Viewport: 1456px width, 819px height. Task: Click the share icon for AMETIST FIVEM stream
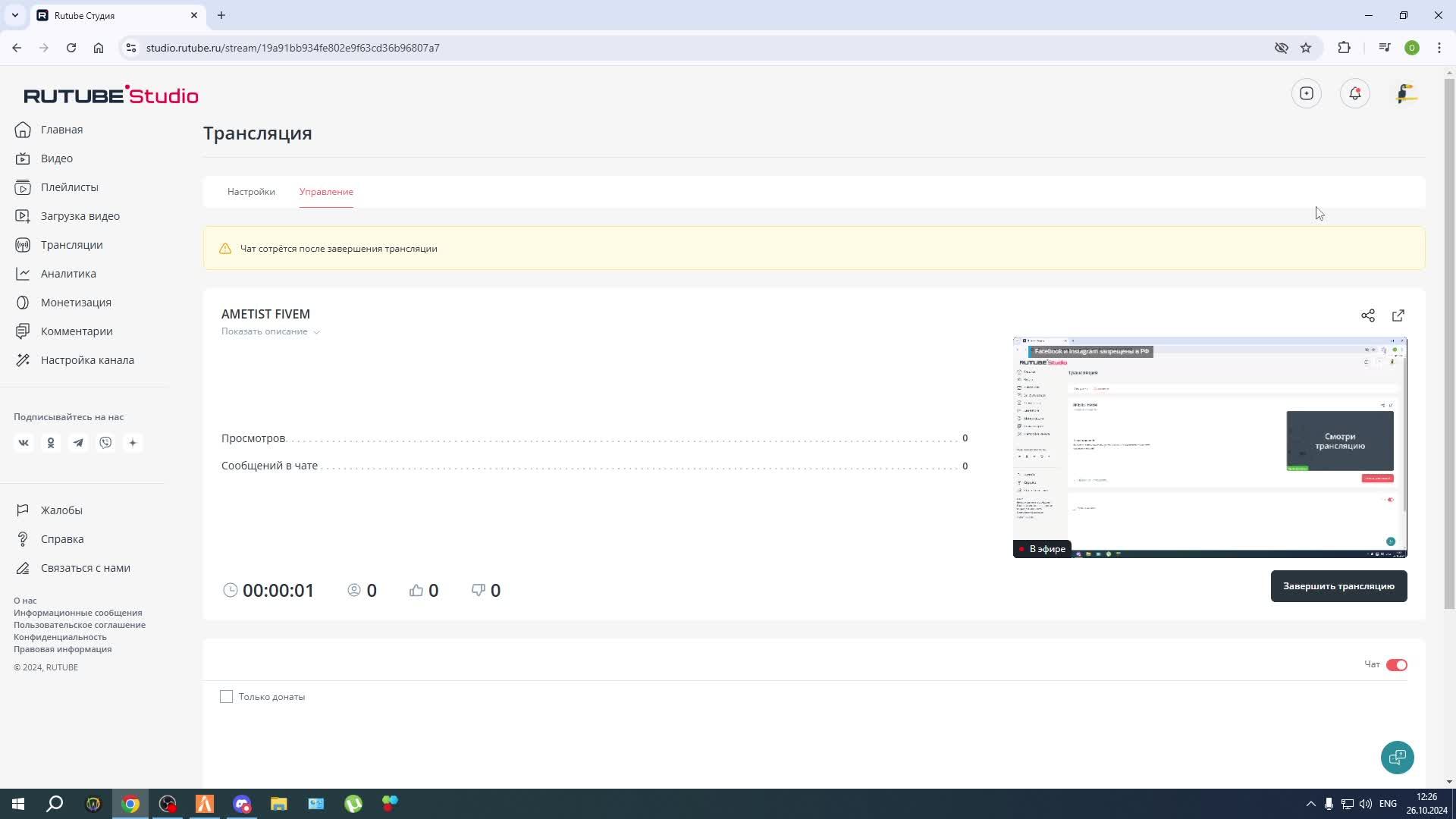tap(1367, 315)
